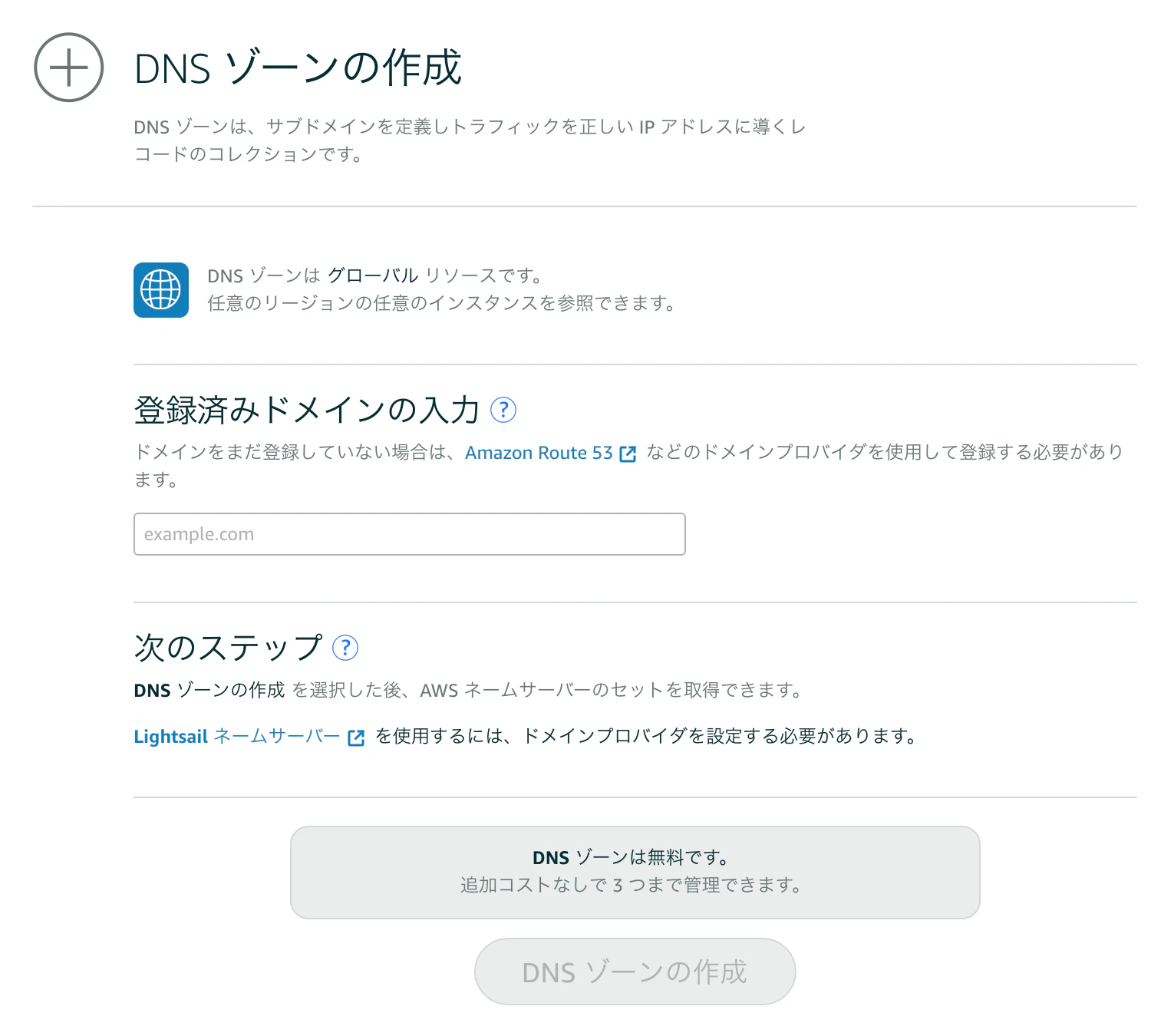Click external link icon after Lightsail ネームサーバー
This screenshot has height=1036, width=1174.
pos(356,737)
